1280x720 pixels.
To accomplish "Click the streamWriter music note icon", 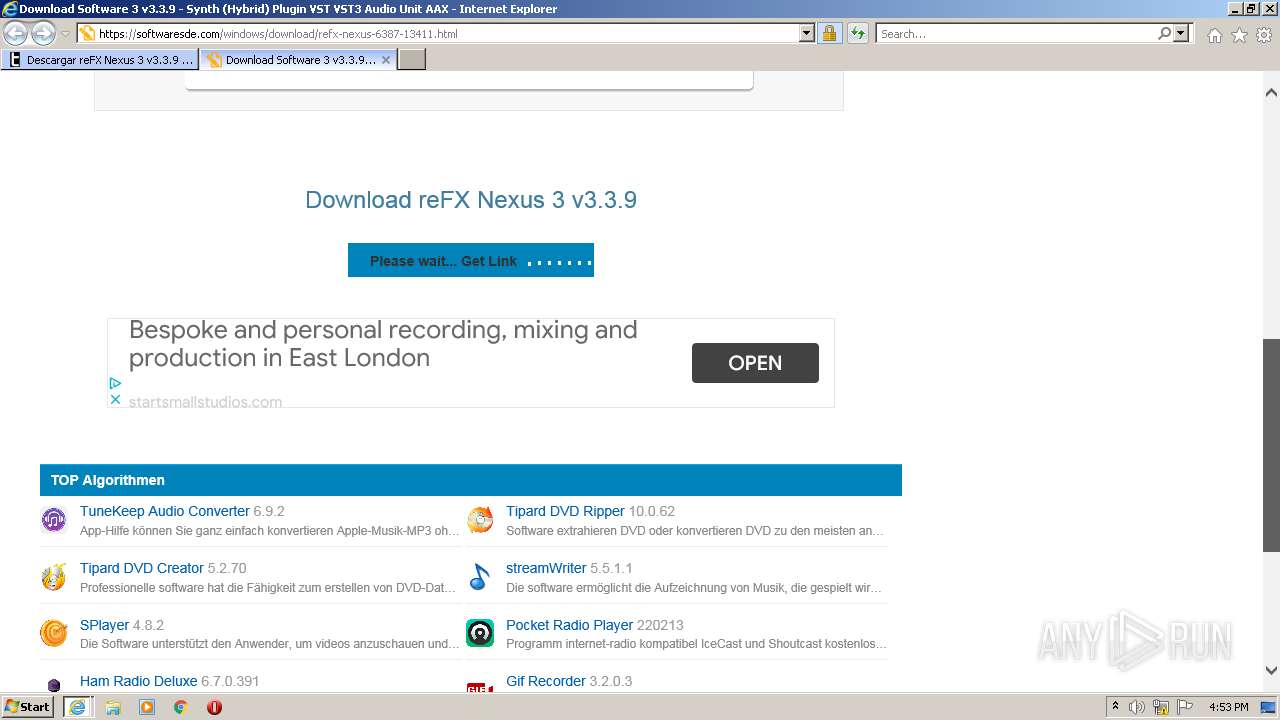I will (480, 577).
